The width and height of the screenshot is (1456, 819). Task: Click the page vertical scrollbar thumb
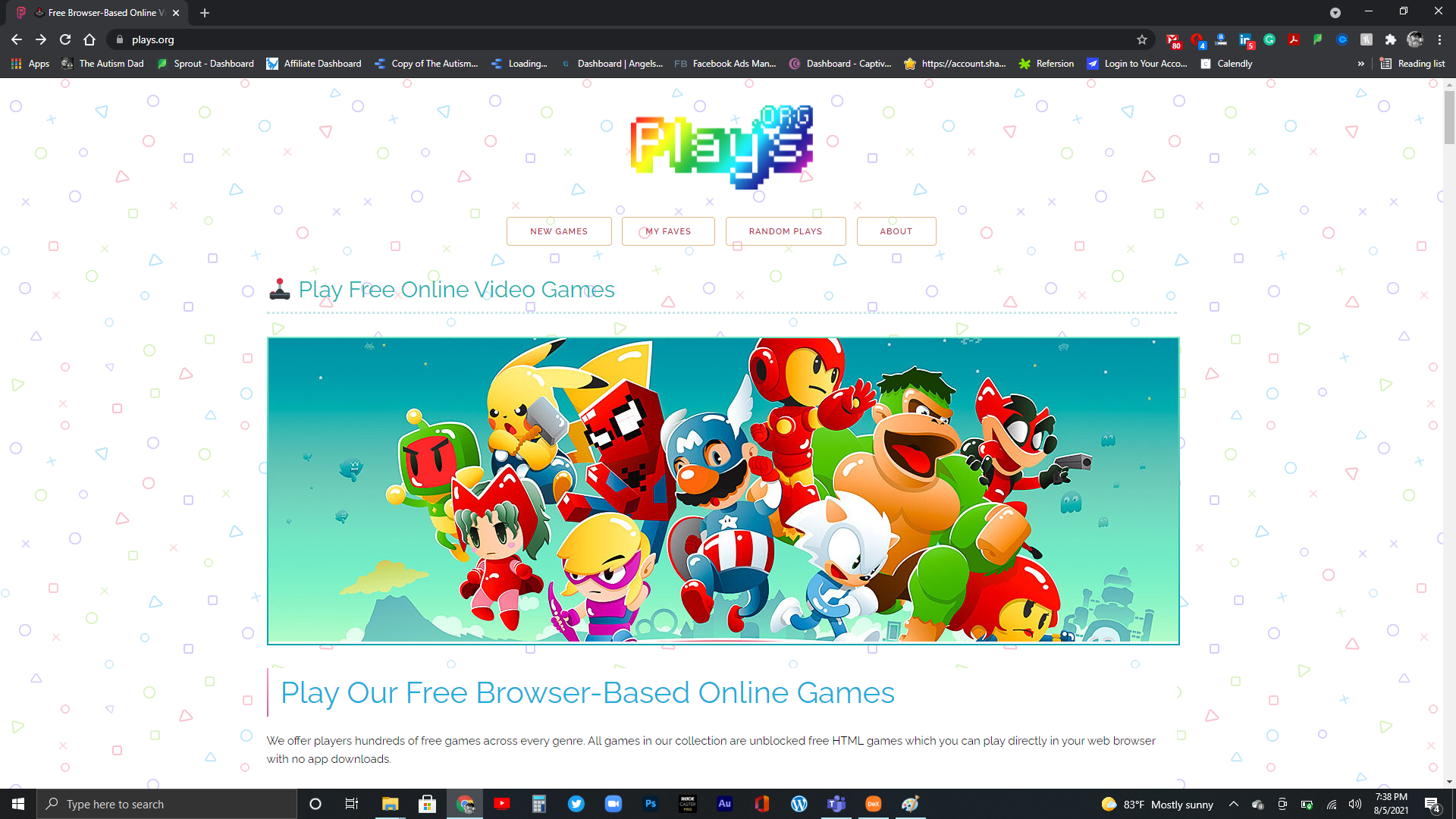coord(1449,116)
